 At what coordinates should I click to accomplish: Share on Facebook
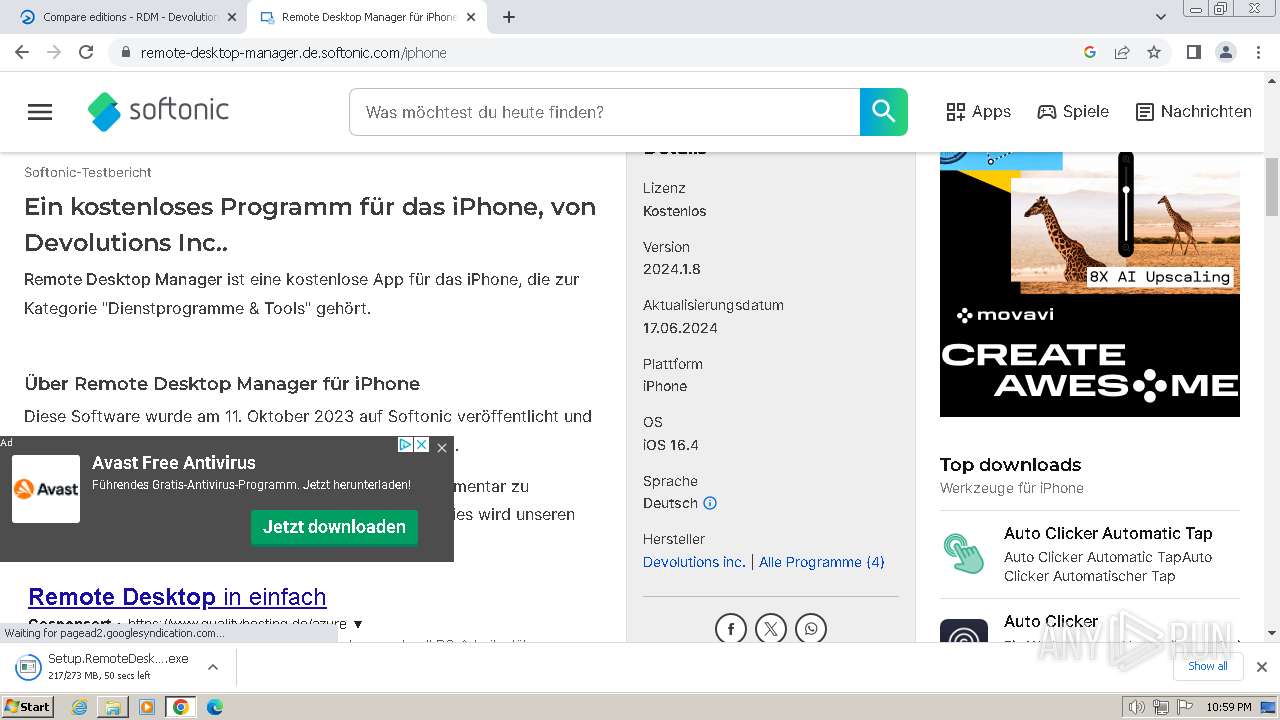pos(731,629)
